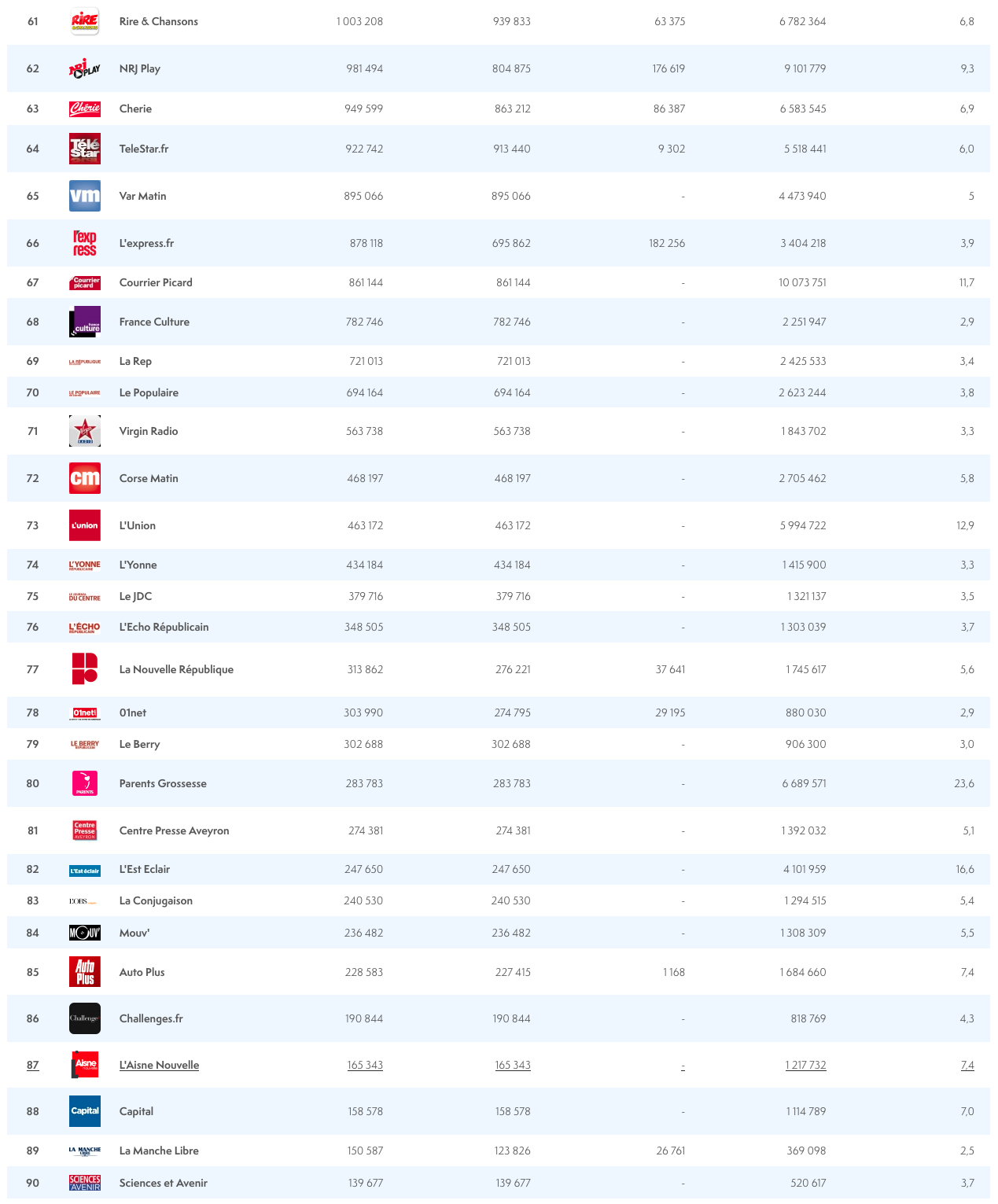Click the Sciences et Avenir name
This screenshot has width=998, height=1204.
(x=163, y=1183)
